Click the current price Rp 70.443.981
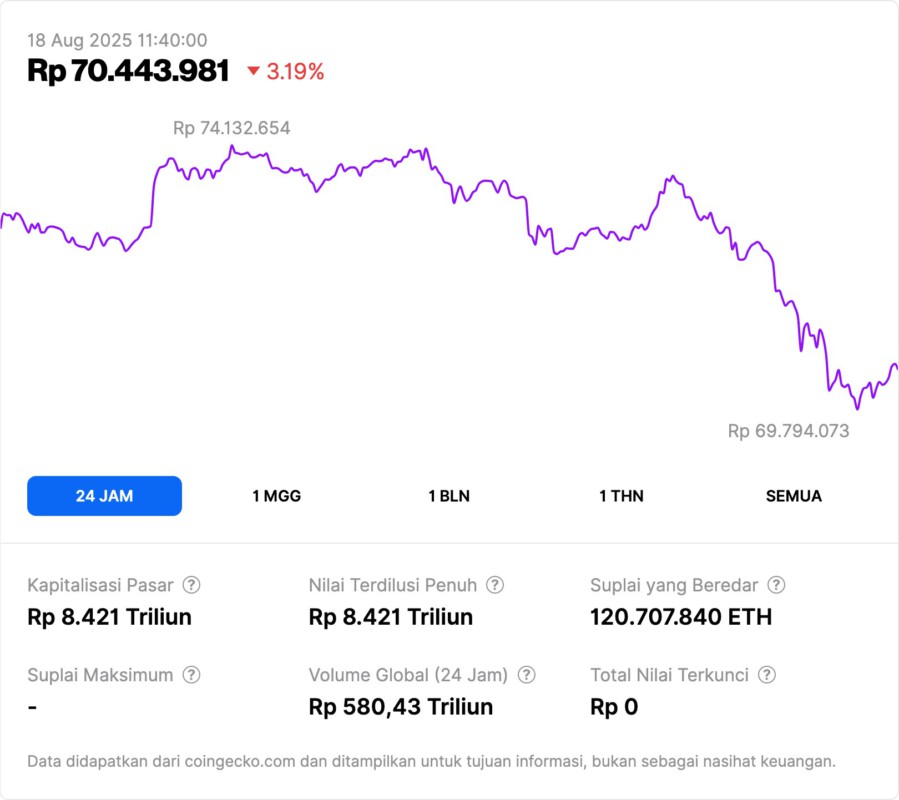Image resolution: width=899 pixels, height=800 pixels. (128, 71)
